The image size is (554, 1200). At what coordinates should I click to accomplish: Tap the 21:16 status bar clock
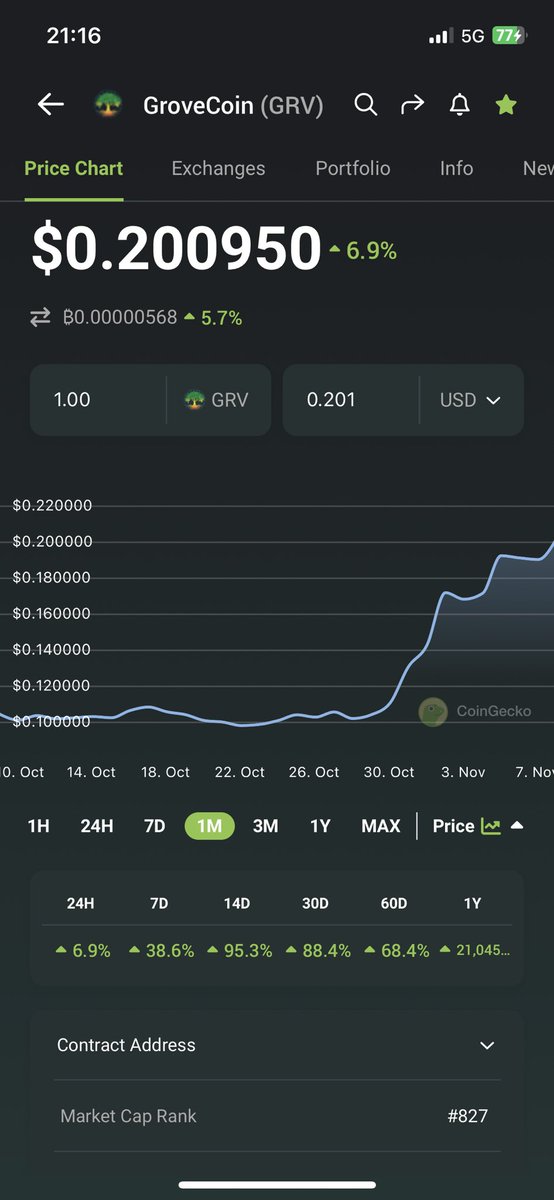pyautogui.click(x=74, y=35)
